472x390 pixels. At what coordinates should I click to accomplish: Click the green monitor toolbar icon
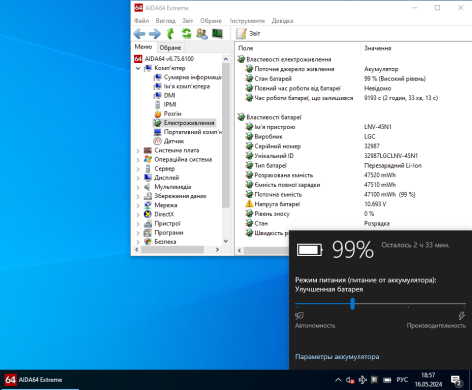[217, 33]
